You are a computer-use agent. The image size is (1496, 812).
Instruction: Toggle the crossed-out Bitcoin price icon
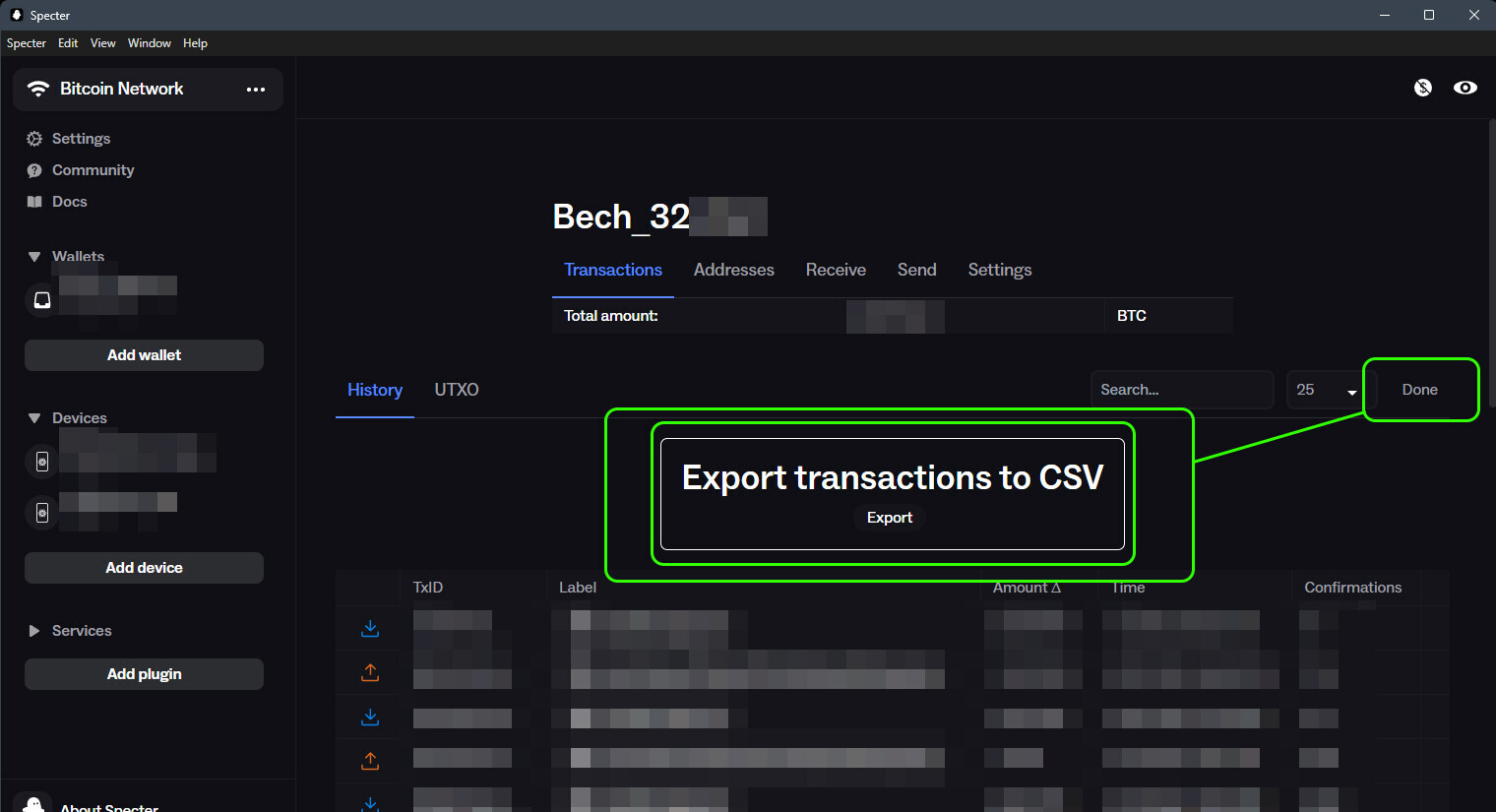click(1423, 88)
